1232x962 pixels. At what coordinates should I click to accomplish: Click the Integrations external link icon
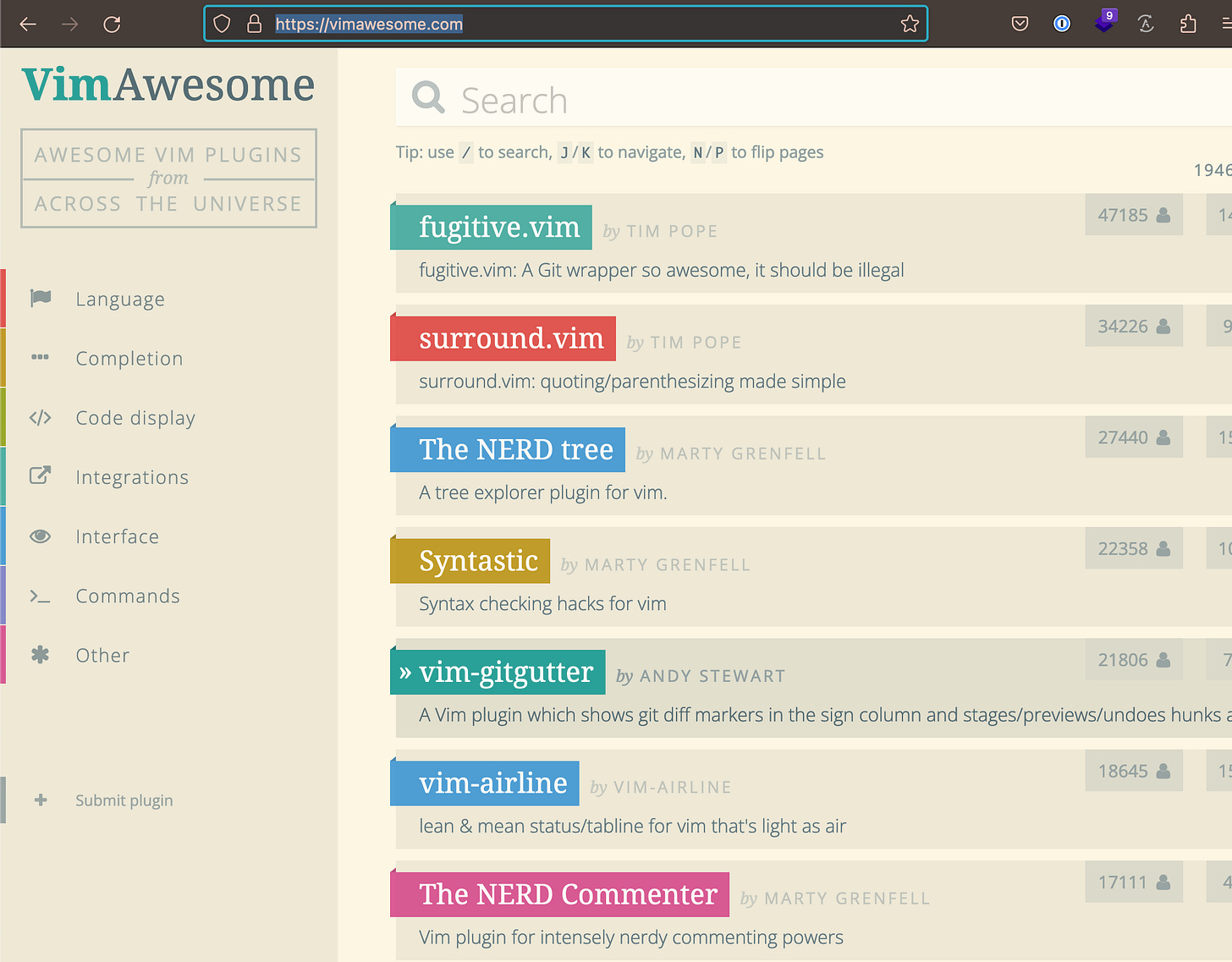click(x=40, y=476)
